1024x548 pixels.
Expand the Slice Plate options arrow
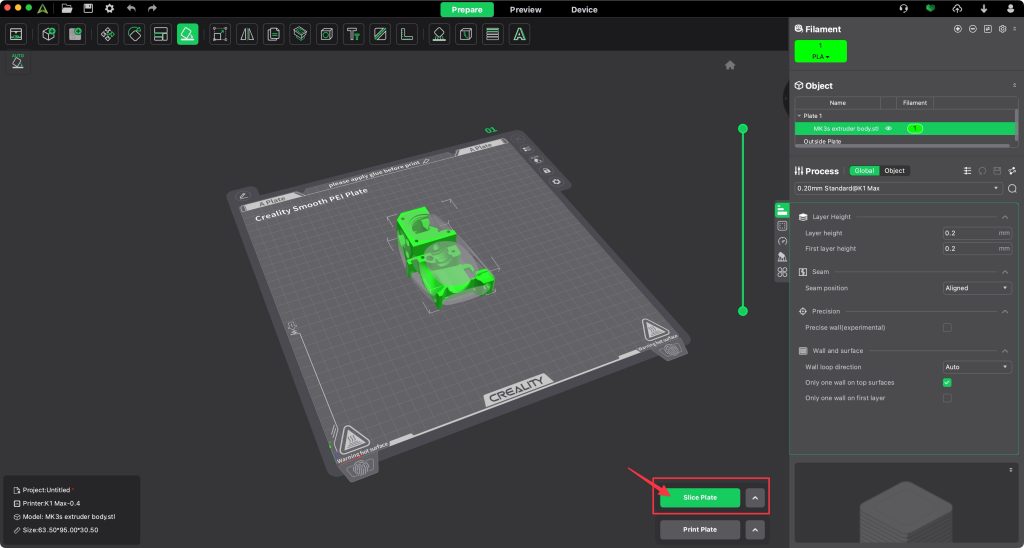[x=756, y=497]
